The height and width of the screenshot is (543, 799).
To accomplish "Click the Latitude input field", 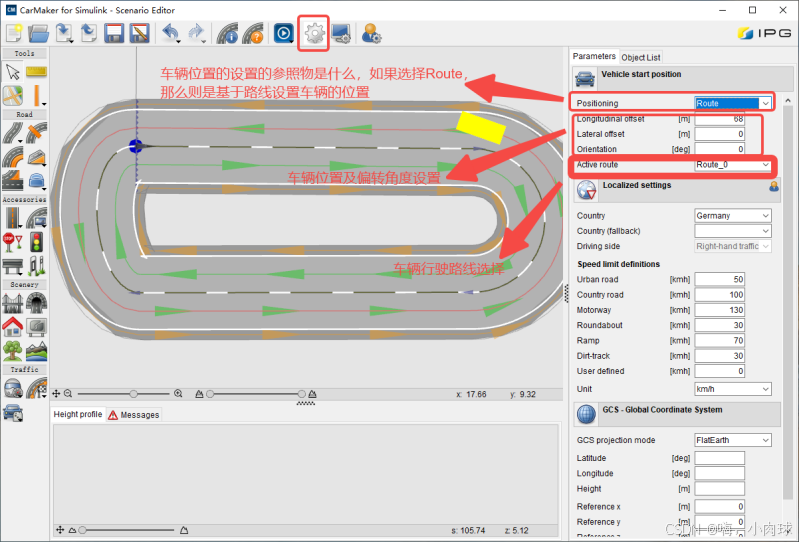I will click(x=720, y=458).
